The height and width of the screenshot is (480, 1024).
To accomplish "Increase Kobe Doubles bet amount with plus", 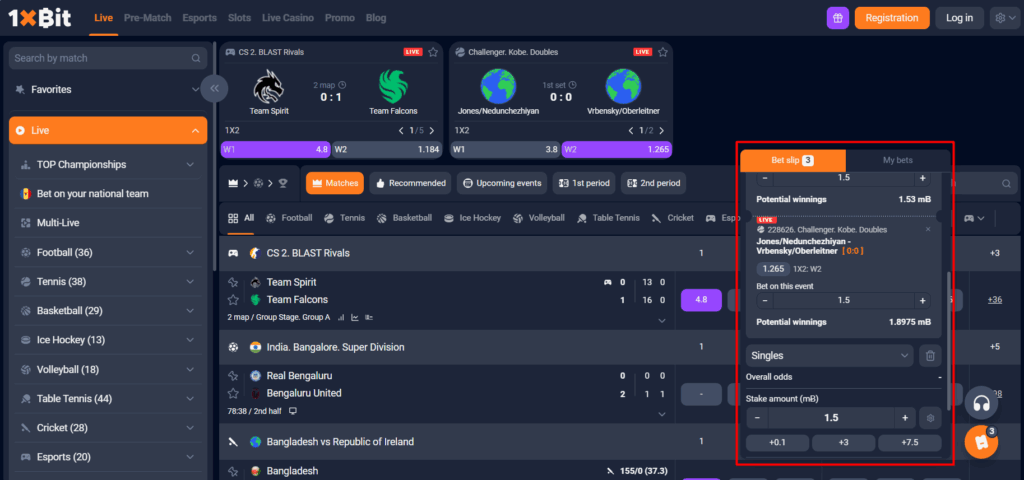I will point(922,300).
